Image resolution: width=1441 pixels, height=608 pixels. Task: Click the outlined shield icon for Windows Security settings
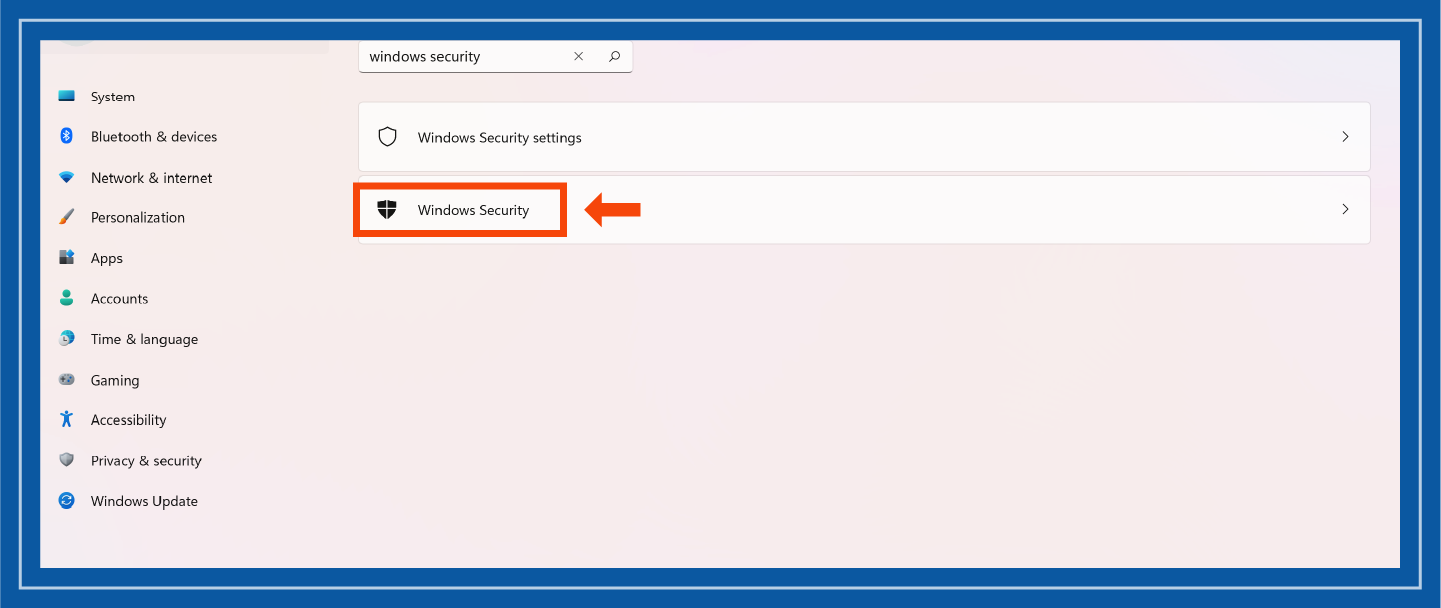point(387,137)
